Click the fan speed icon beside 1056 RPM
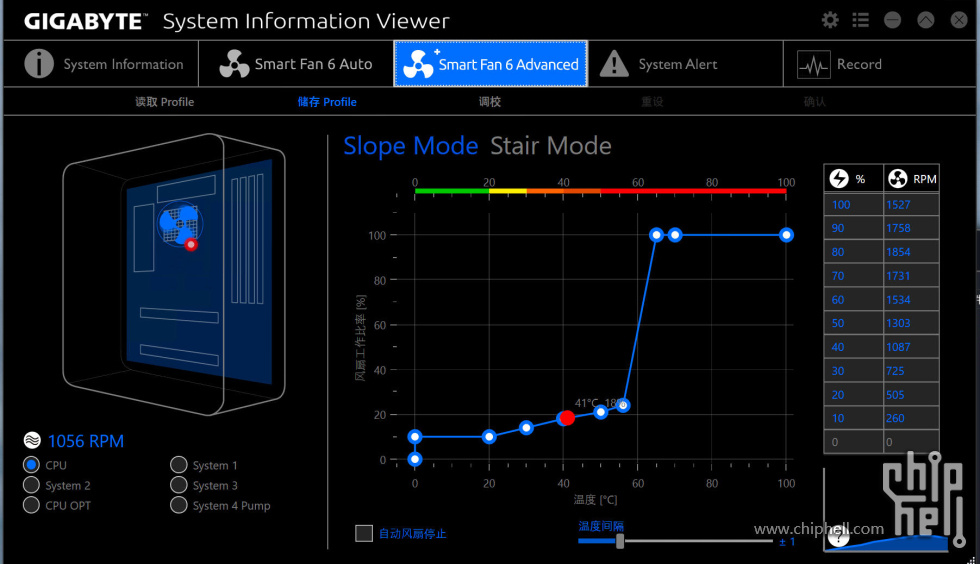The height and width of the screenshot is (564, 980). point(32,441)
